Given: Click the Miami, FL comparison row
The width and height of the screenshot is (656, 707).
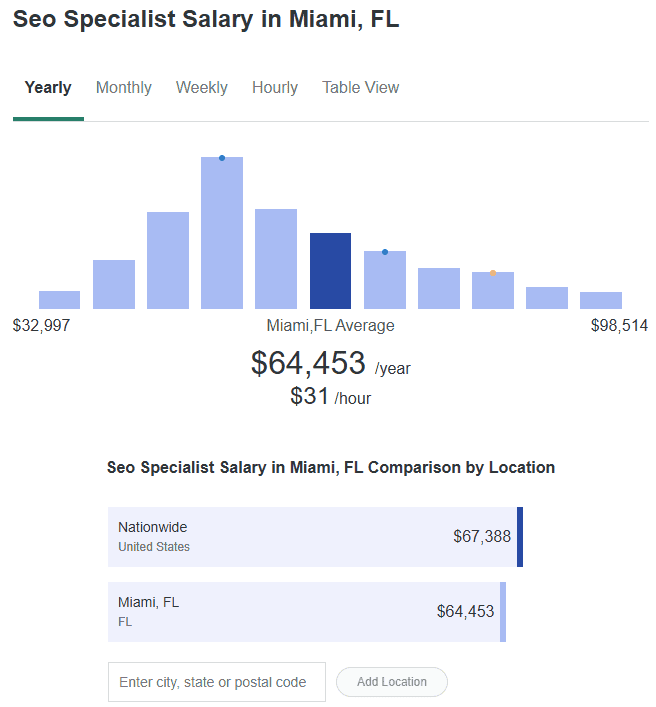Looking at the screenshot, I should 304,612.
